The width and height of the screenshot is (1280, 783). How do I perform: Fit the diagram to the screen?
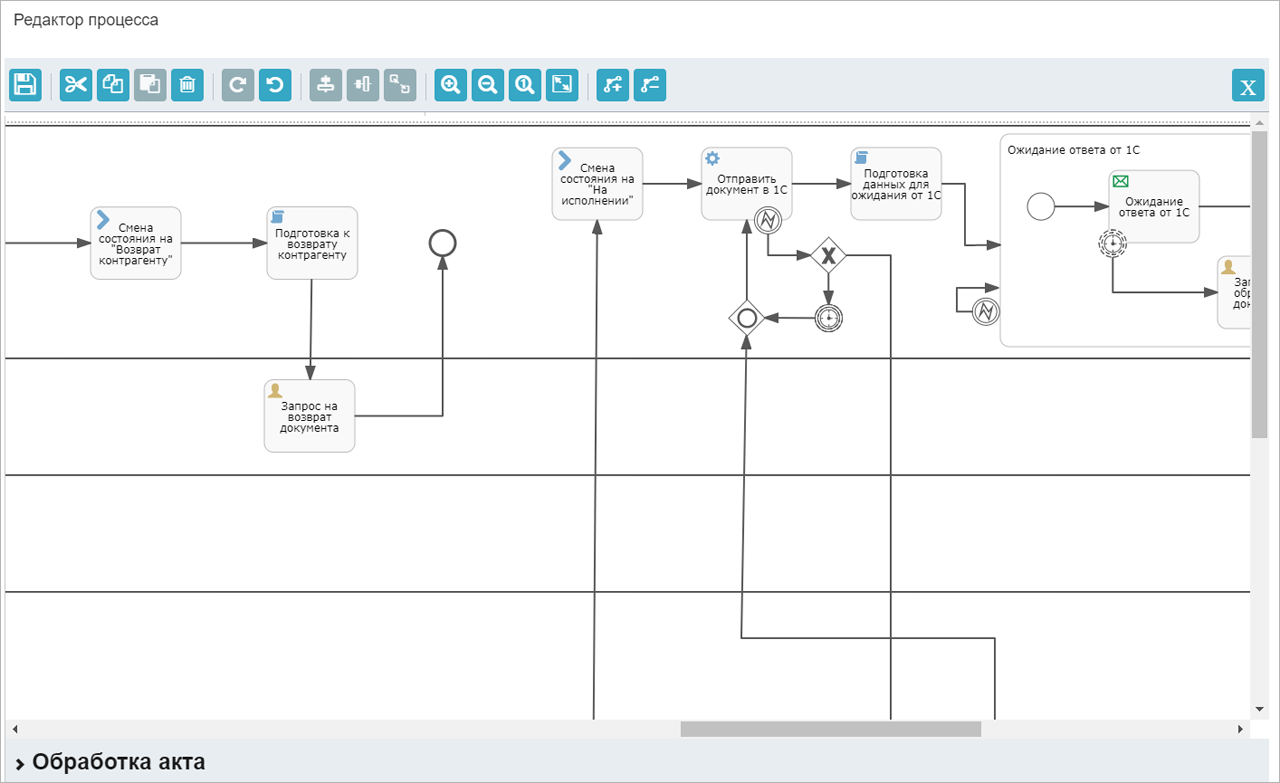coord(562,85)
